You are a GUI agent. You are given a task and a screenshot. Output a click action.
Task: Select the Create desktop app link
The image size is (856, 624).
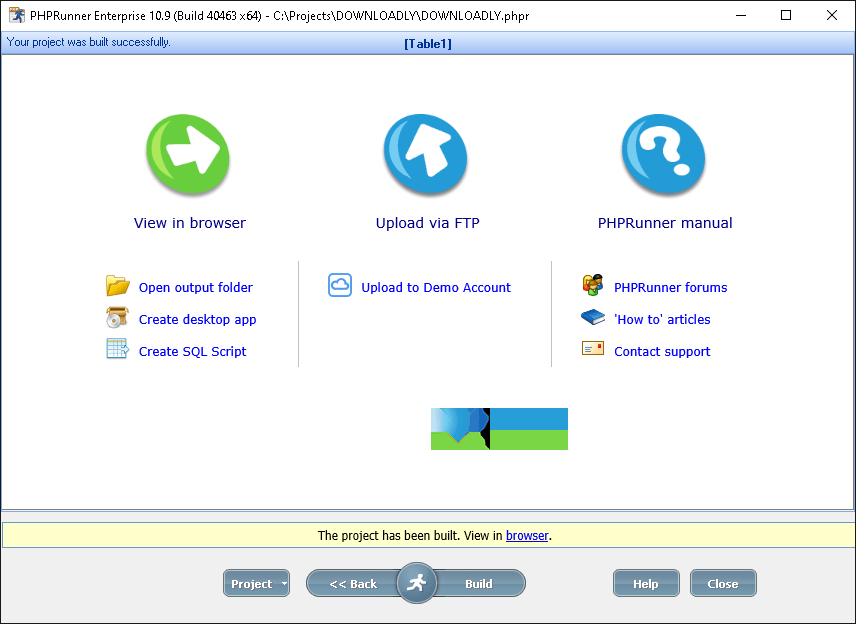point(197,319)
